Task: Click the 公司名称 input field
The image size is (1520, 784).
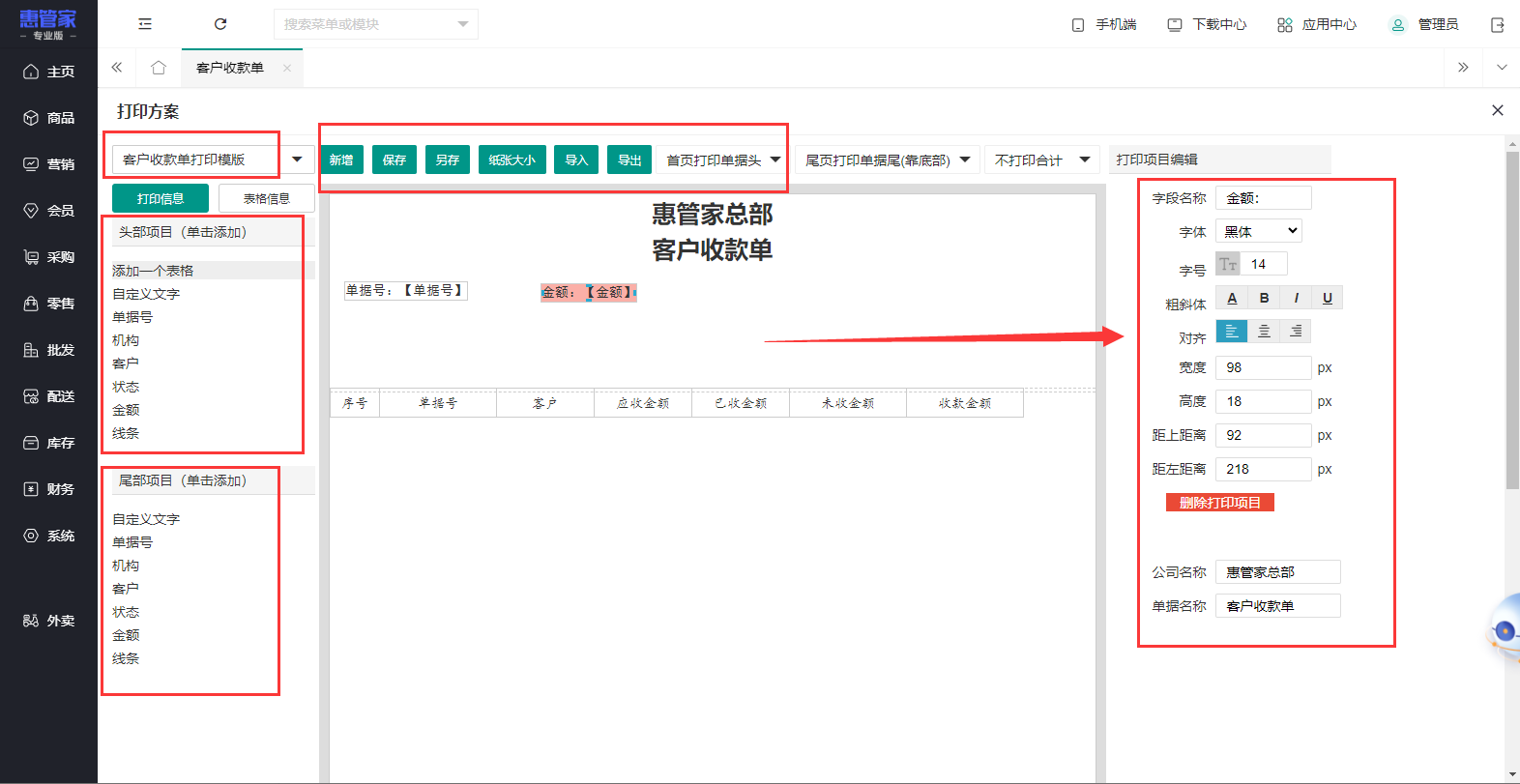Action: coord(1278,572)
